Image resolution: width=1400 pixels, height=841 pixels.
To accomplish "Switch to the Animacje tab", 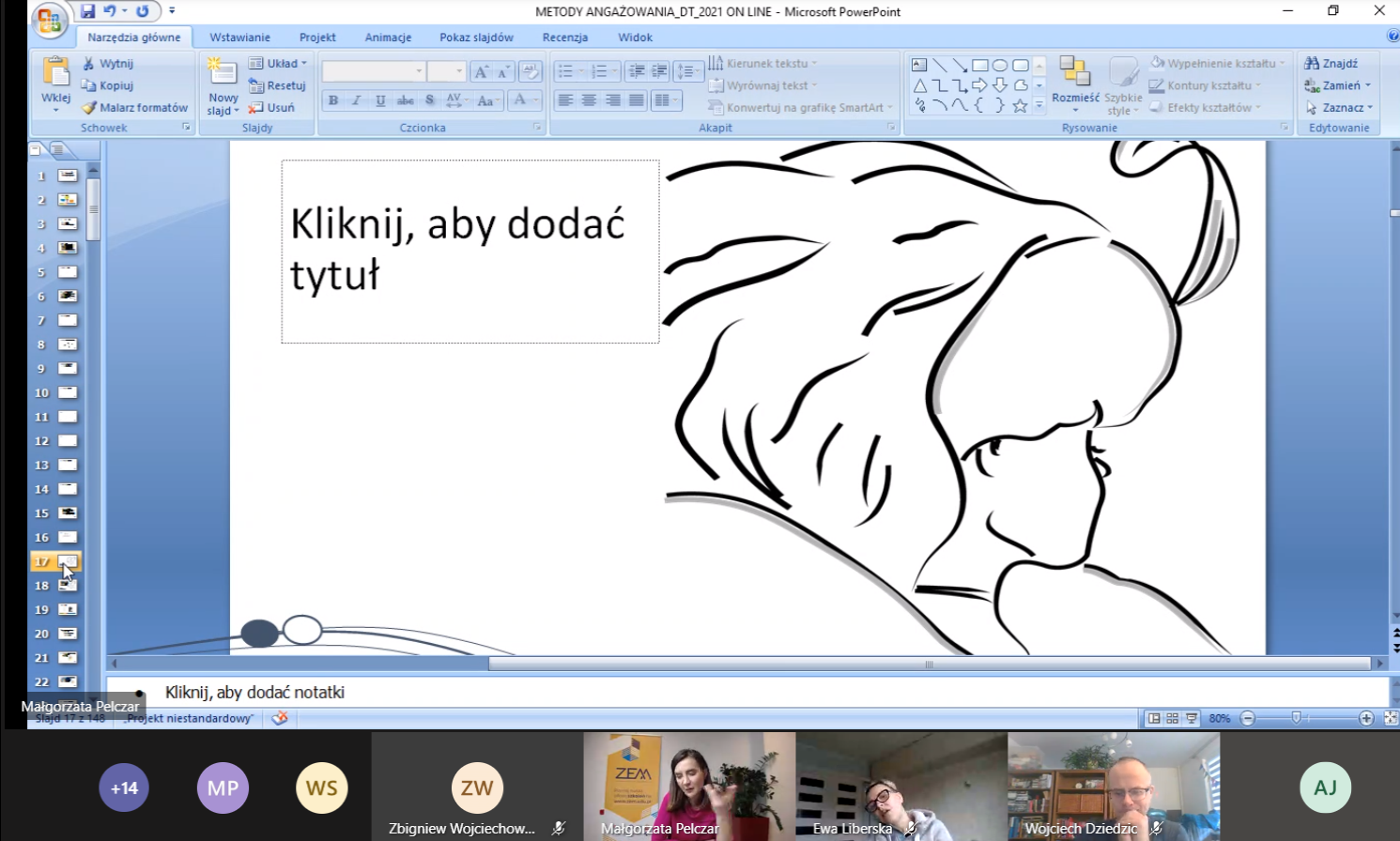I will click(388, 38).
